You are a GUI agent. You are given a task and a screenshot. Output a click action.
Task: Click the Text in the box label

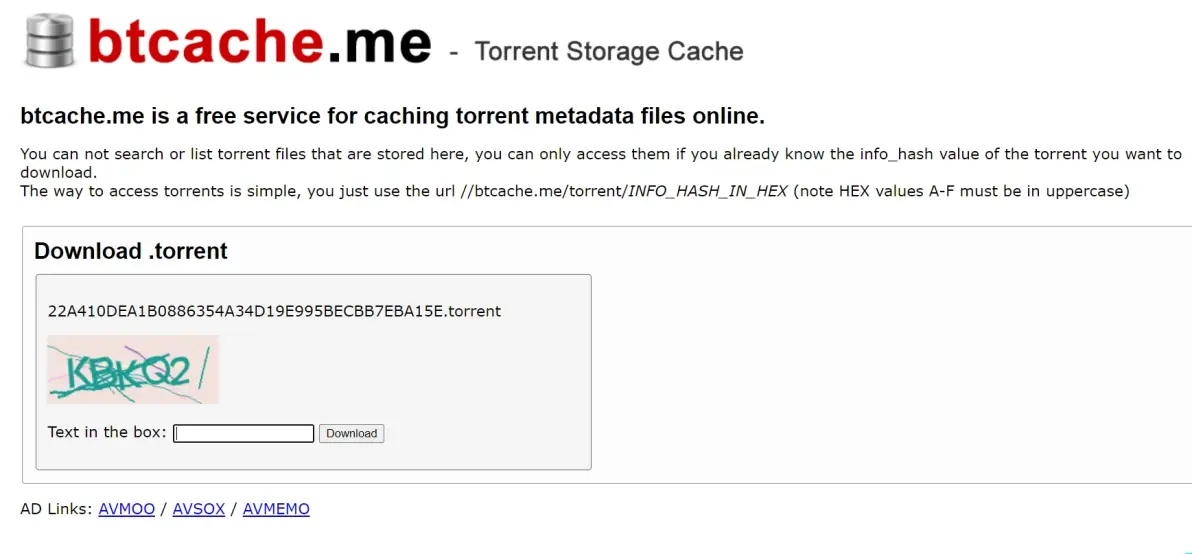tap(107, 432)
